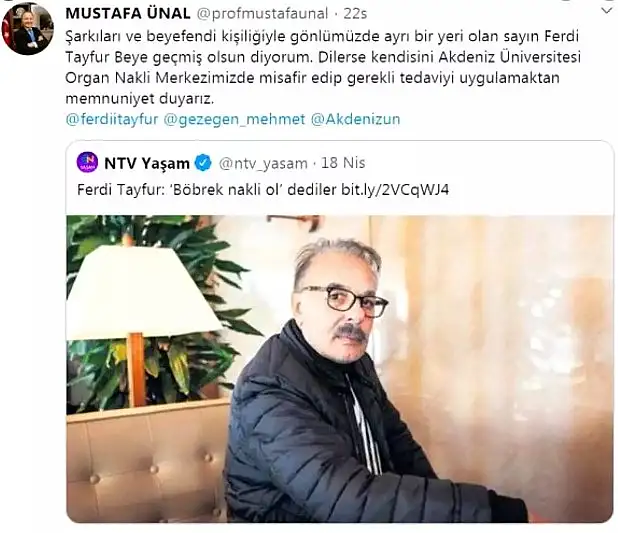Image resolution: width=618 pixels, height=533 pixels.
Task: Click the blue verified badge beside NTV Yaşam
Action: pyautogui.click(x=203, y=163)
